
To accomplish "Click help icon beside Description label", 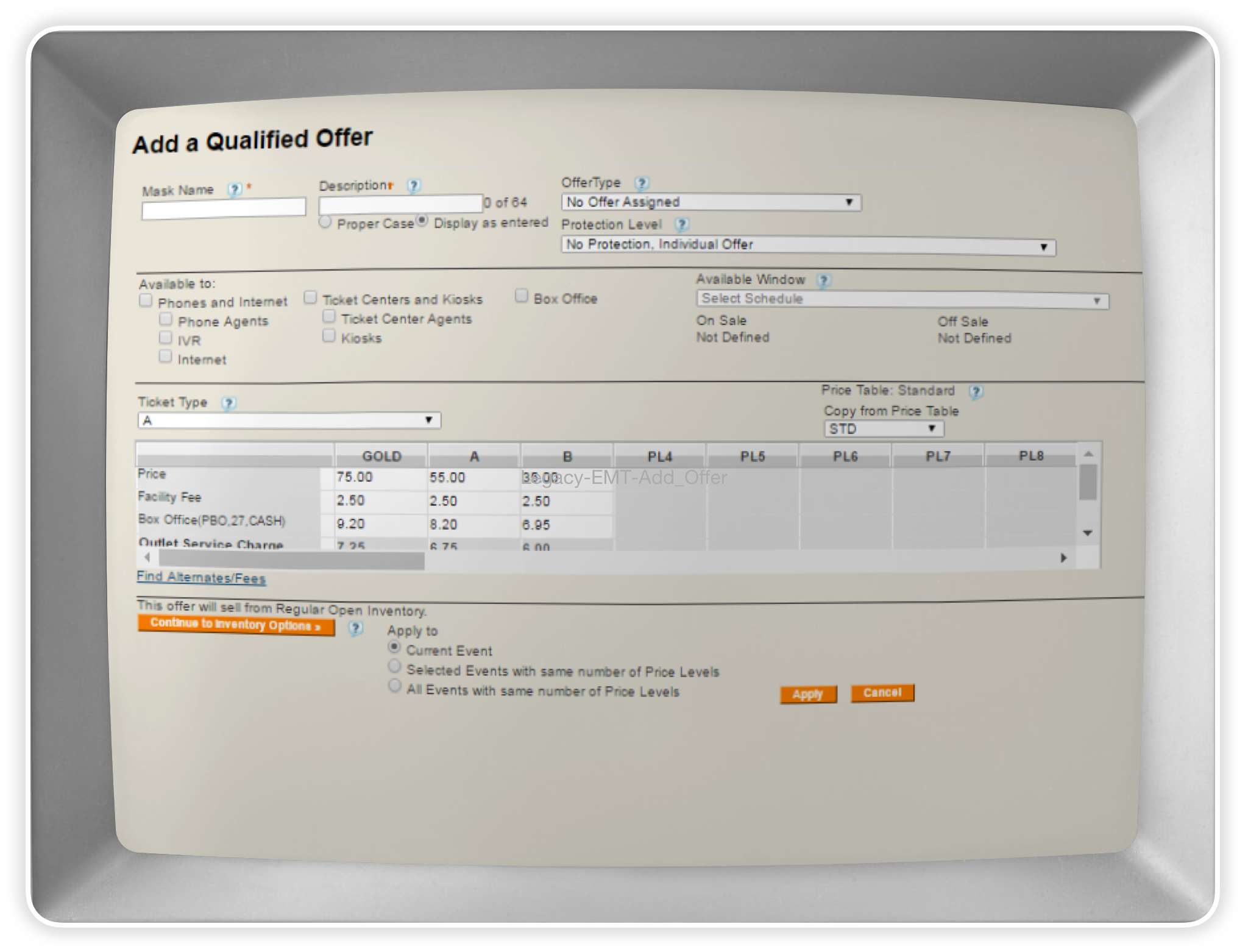I will (414, 185).
